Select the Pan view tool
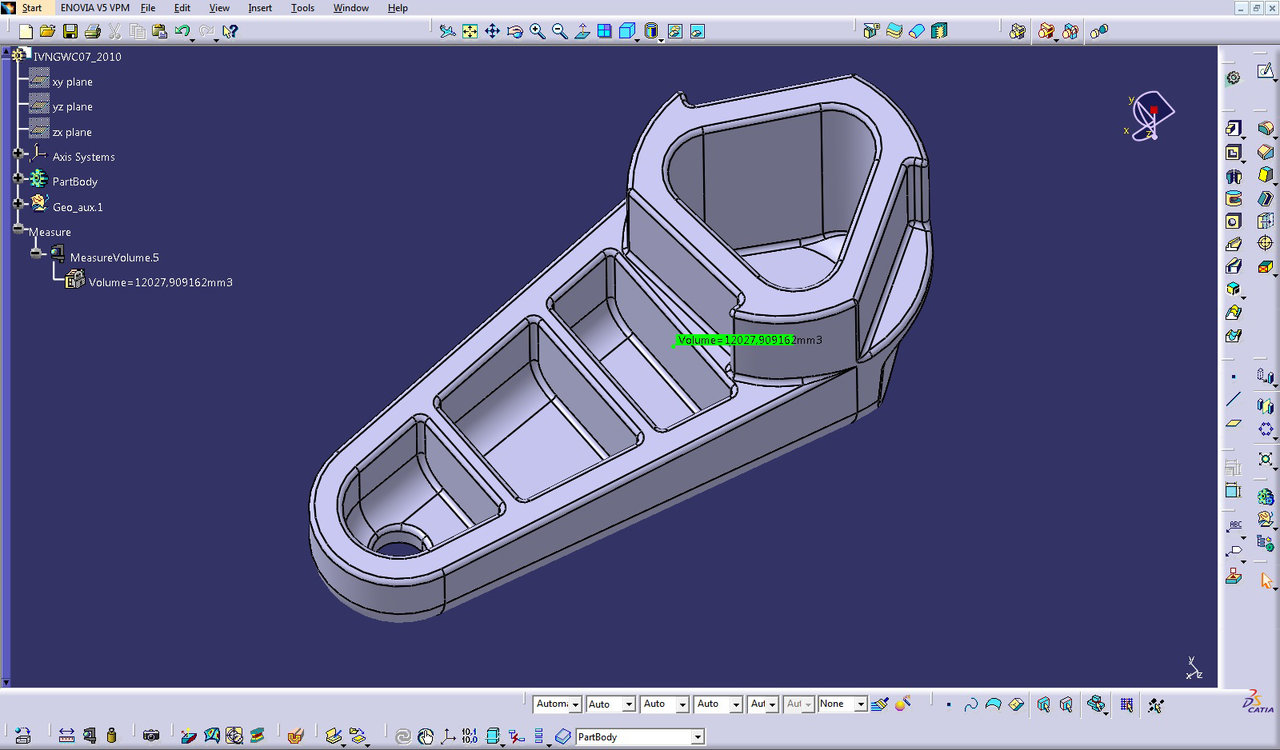This screenshot has width=1280, height=750. (x=492, y=32)
